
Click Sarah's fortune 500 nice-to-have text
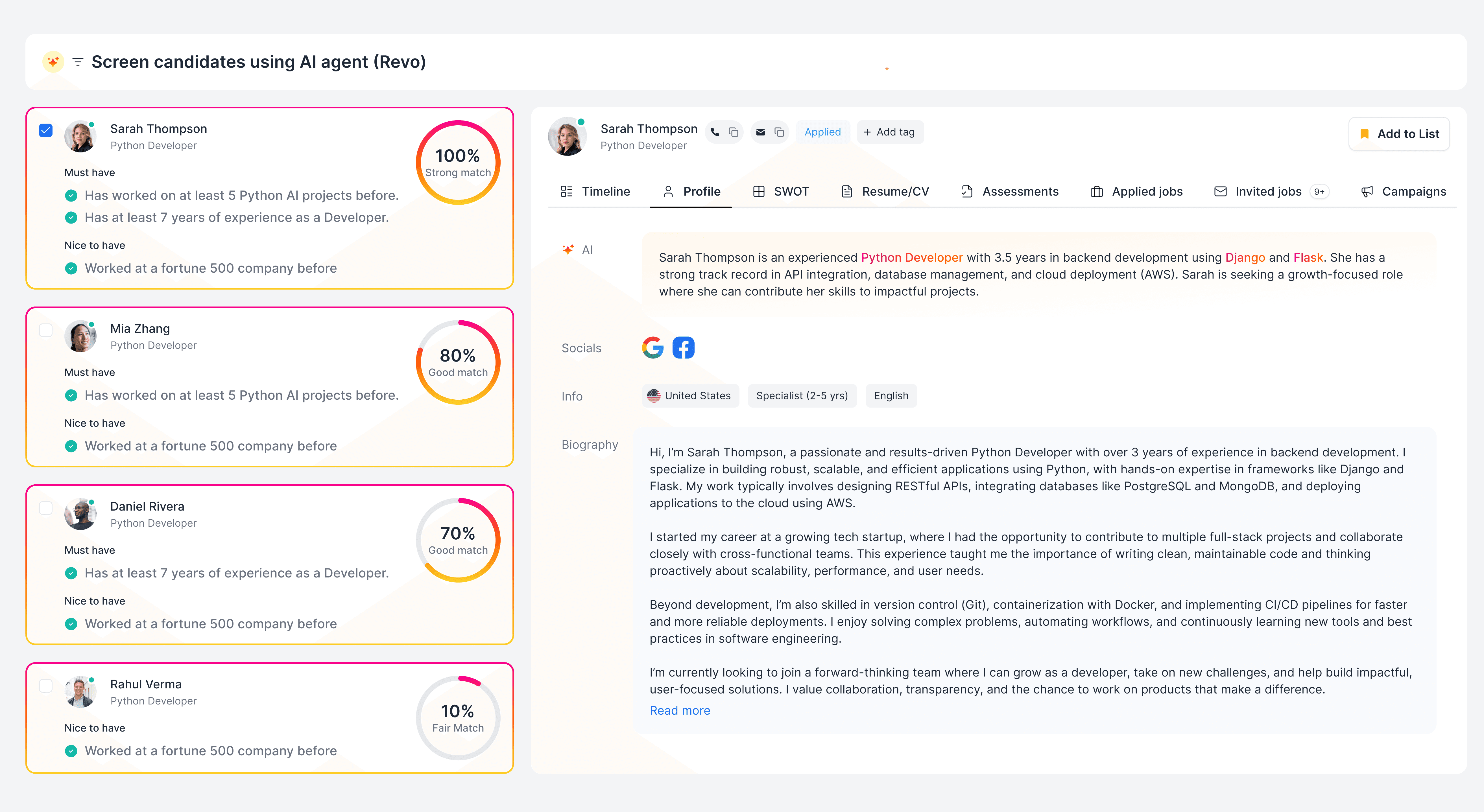tap(211, 268)
